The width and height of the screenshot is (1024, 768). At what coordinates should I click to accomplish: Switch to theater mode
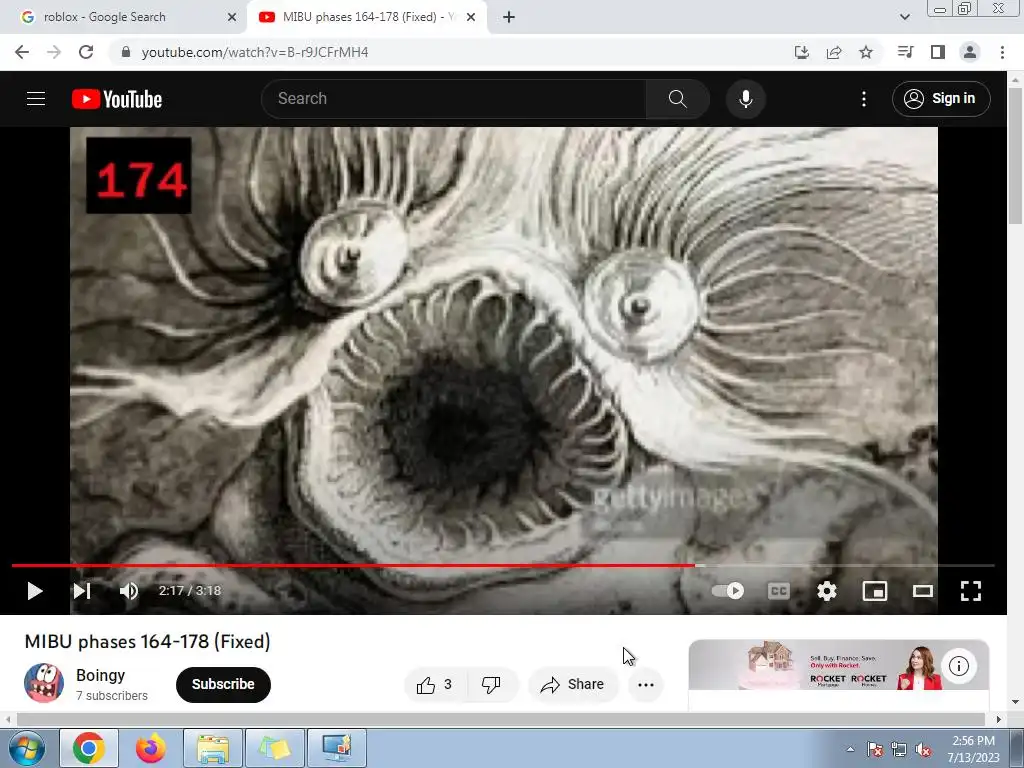pyautogui.click(x=923, y=591)
